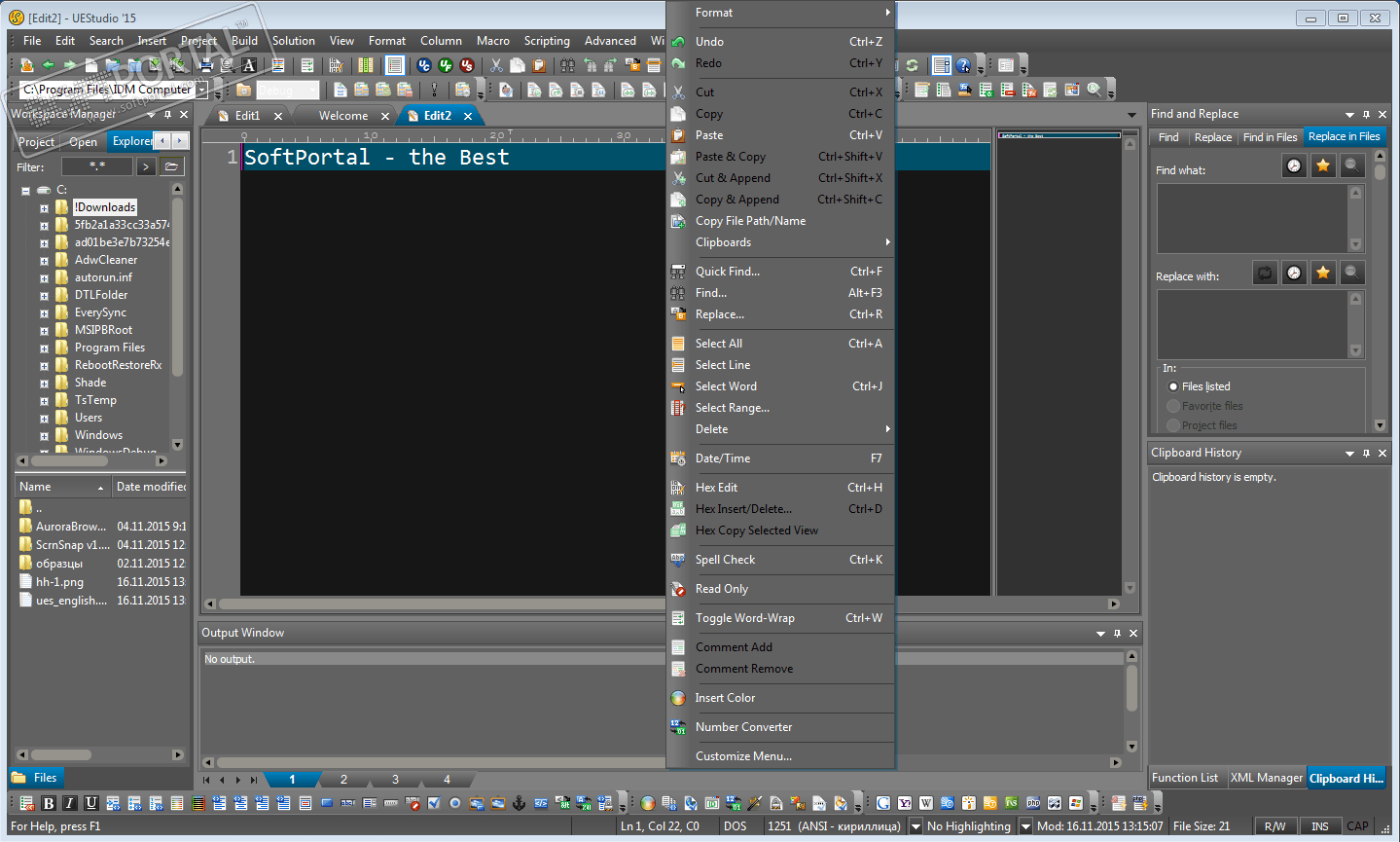Click the Insert Color menu entry
This screenshot has height=842, width=1400.
[x=725, y=698]
